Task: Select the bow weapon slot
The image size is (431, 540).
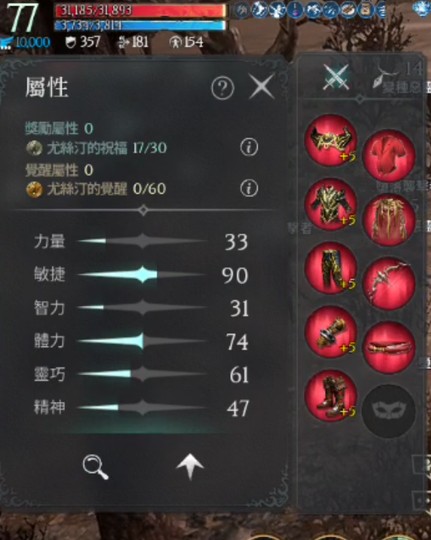Action: 389,283
